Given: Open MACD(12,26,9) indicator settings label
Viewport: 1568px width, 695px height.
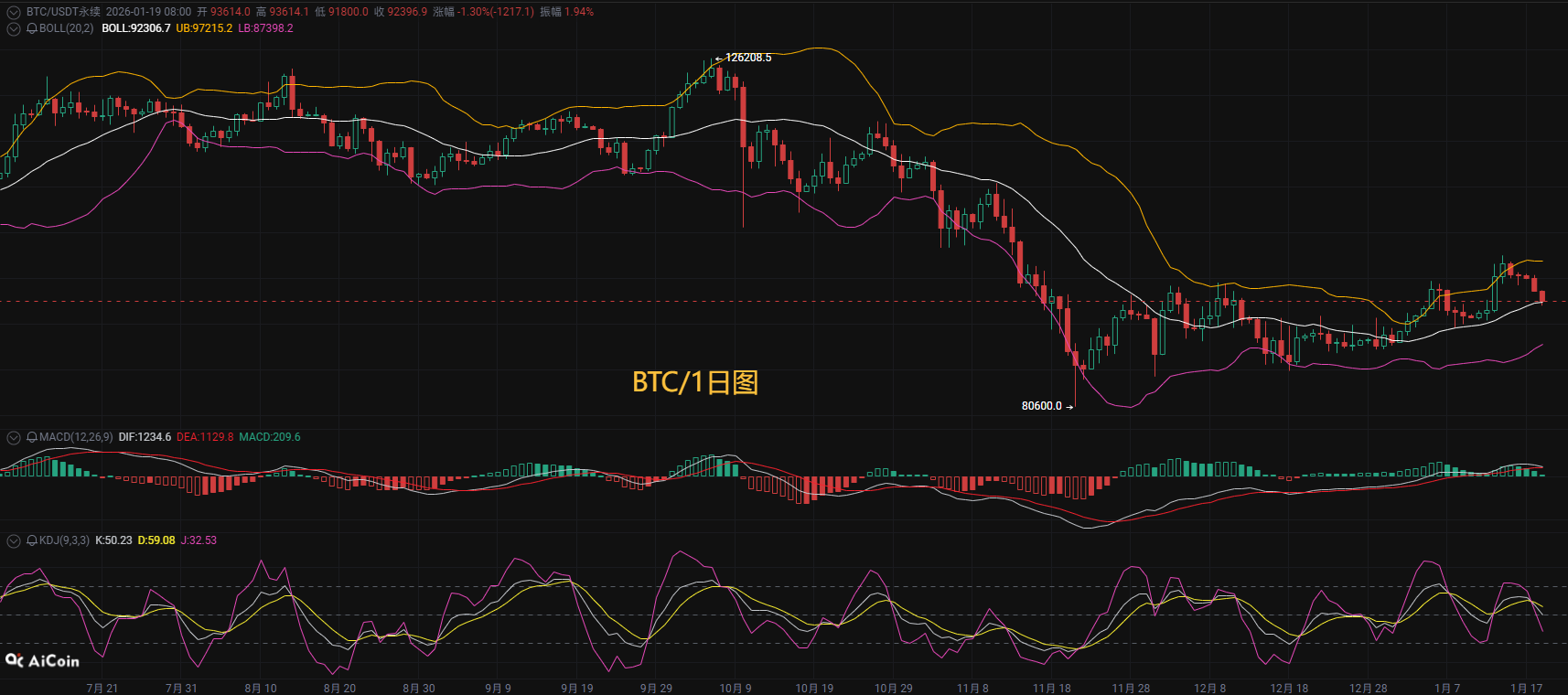Looking at the screenshot, I should (76, 437).
